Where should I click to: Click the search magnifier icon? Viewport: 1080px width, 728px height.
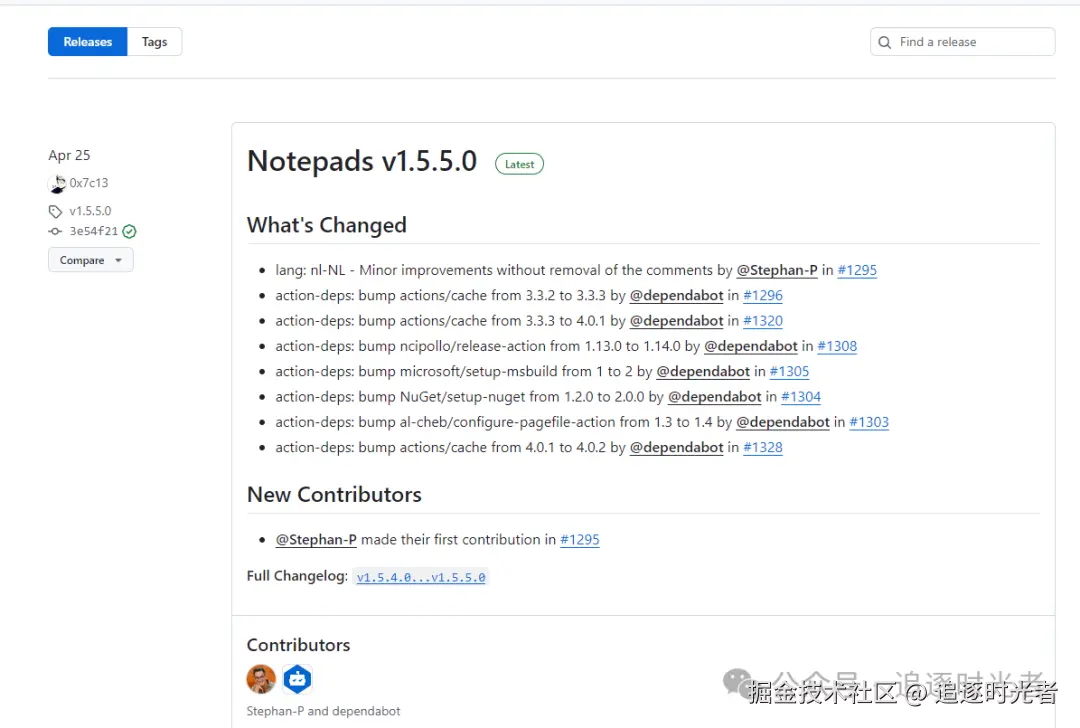point(884,42)
